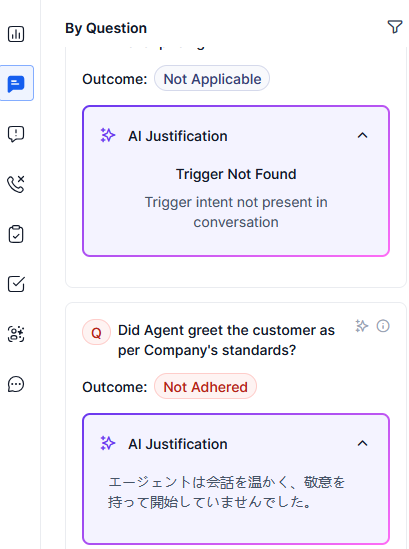
Task: Select the blue chat message sidebar icon
Action: (x=16, y=83)
